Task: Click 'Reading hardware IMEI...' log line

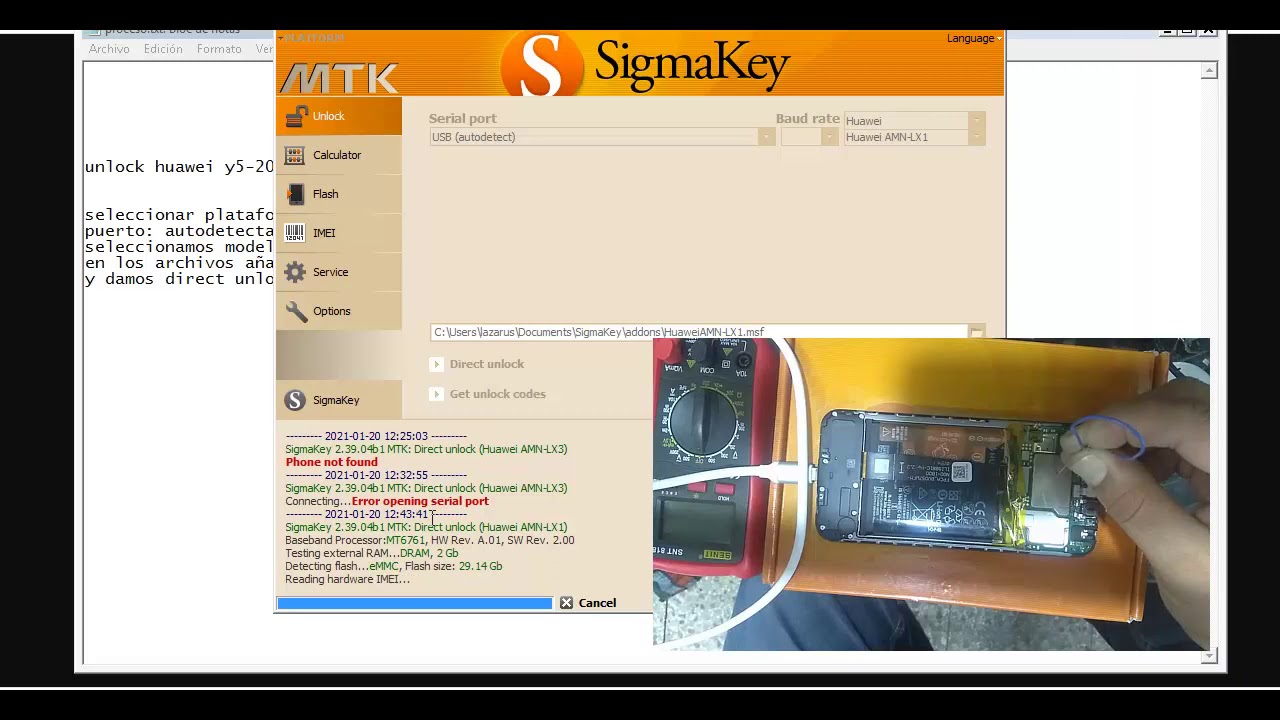Action: tap(347, 579)
